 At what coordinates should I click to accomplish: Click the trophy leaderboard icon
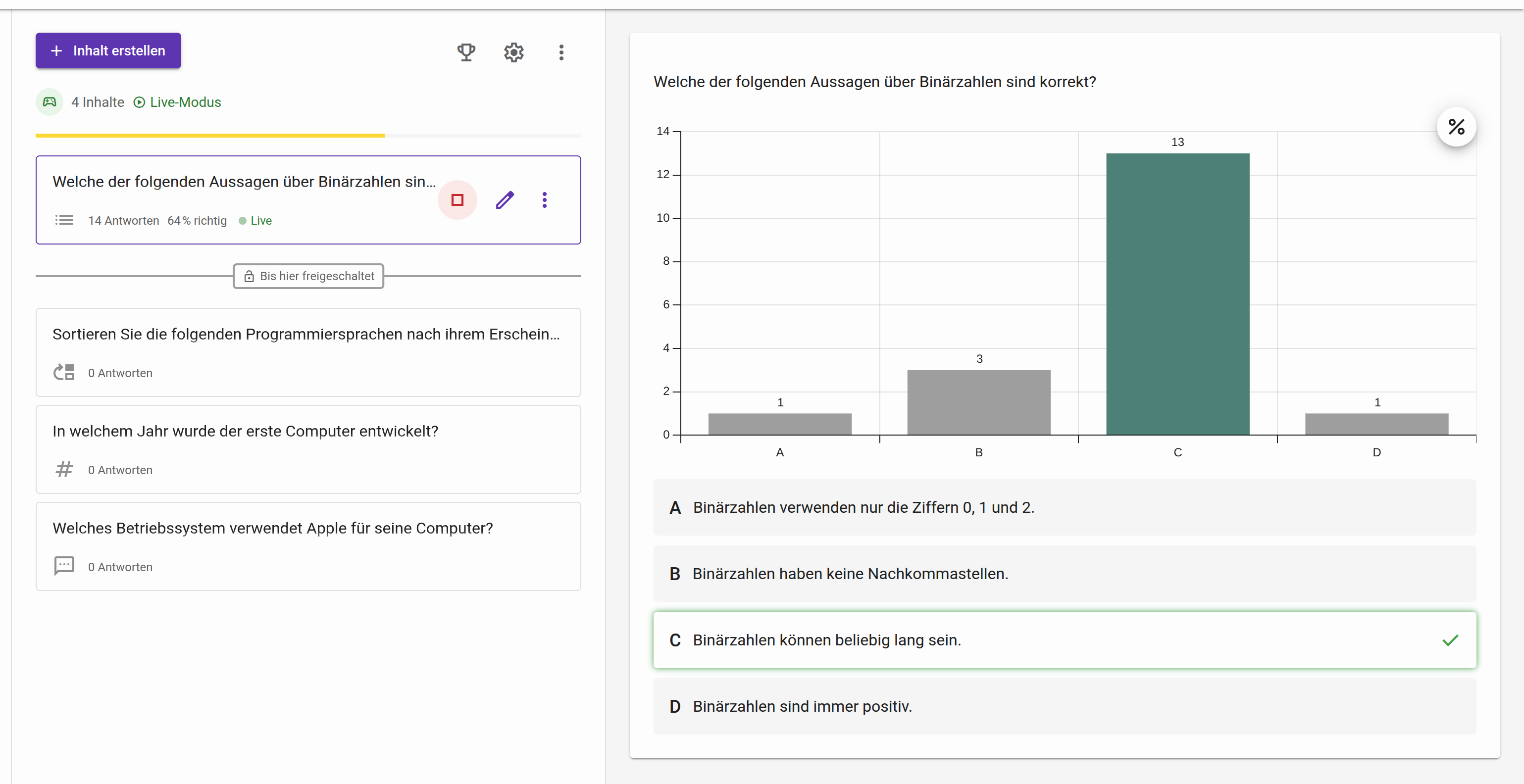point(466,52)
